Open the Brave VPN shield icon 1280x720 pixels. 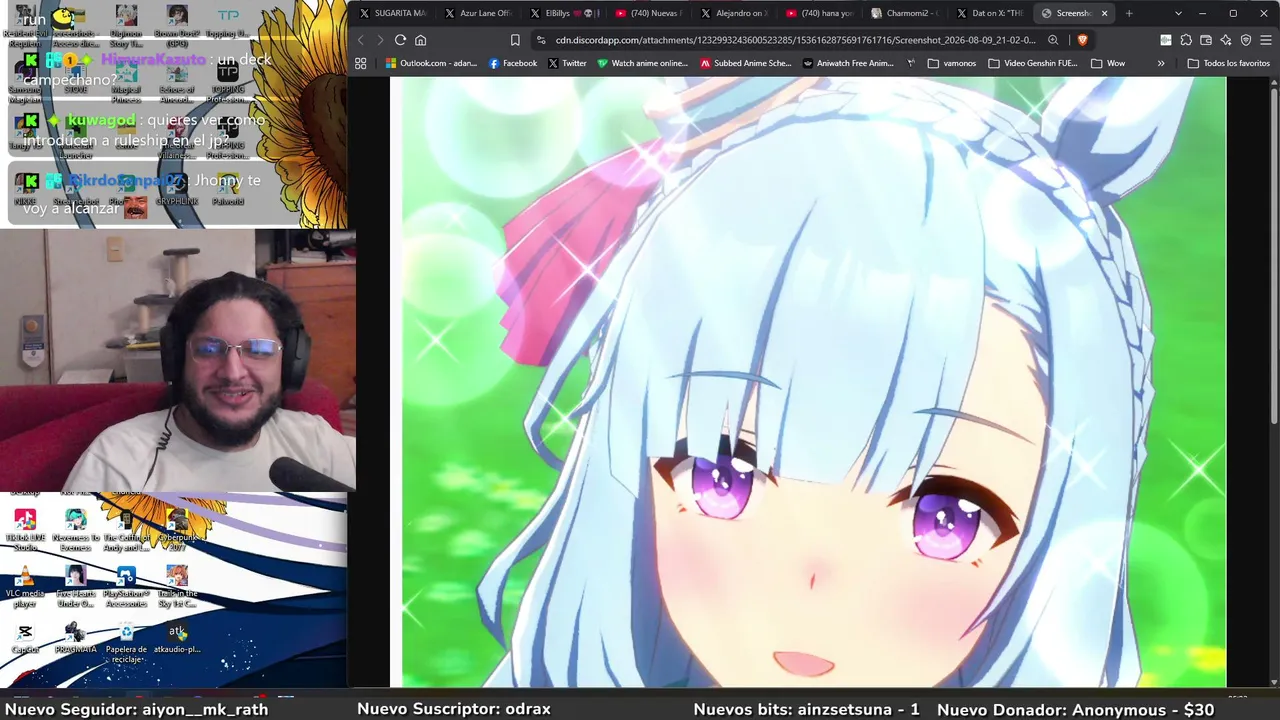[x=1246, y=40]
